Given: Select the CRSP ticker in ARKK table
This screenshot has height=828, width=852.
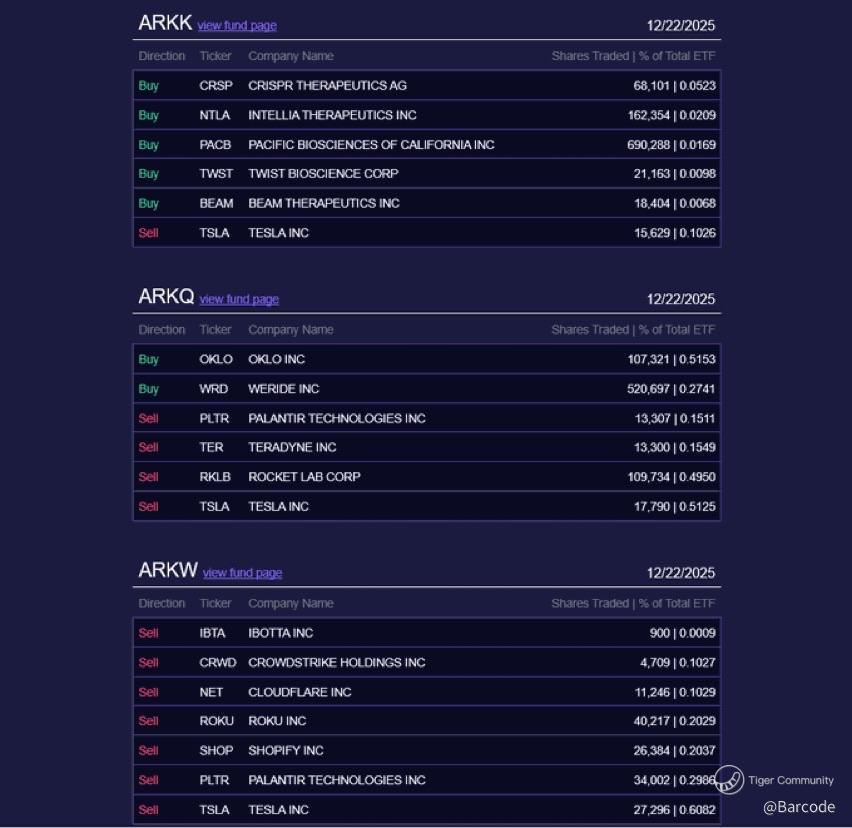Looking at the screenshot, I should (x=216, y=86).
